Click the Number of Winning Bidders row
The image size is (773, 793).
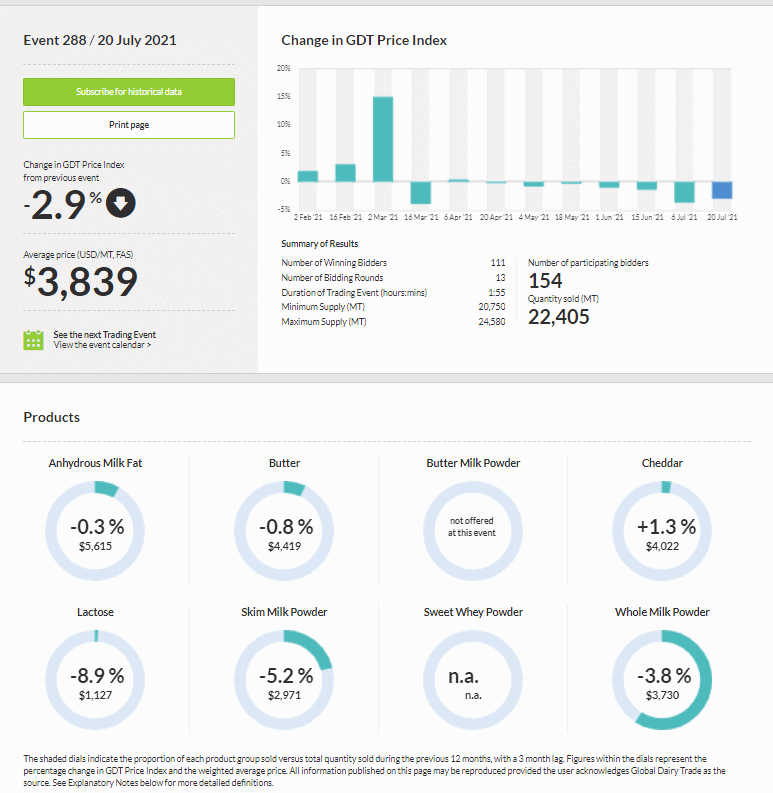[x=393, y=263]
